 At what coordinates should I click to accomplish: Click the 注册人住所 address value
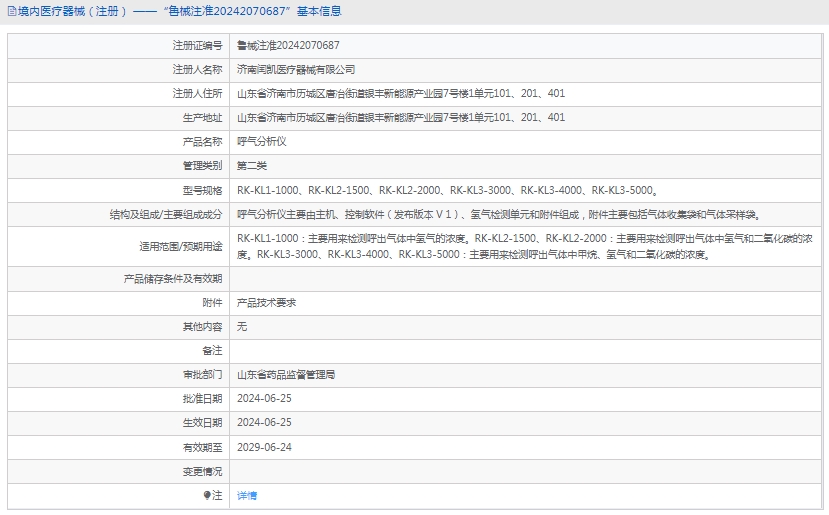tap(400, 94)
